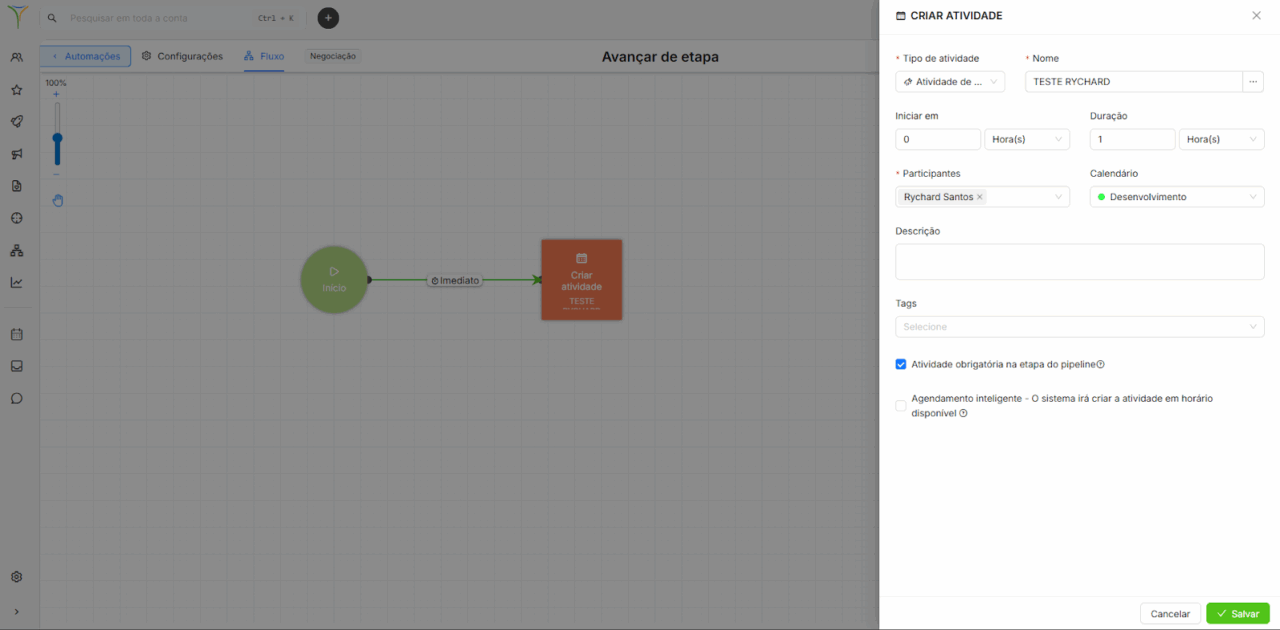Open the Calendário Desenvolvimento dropdown

point(1176,197)
